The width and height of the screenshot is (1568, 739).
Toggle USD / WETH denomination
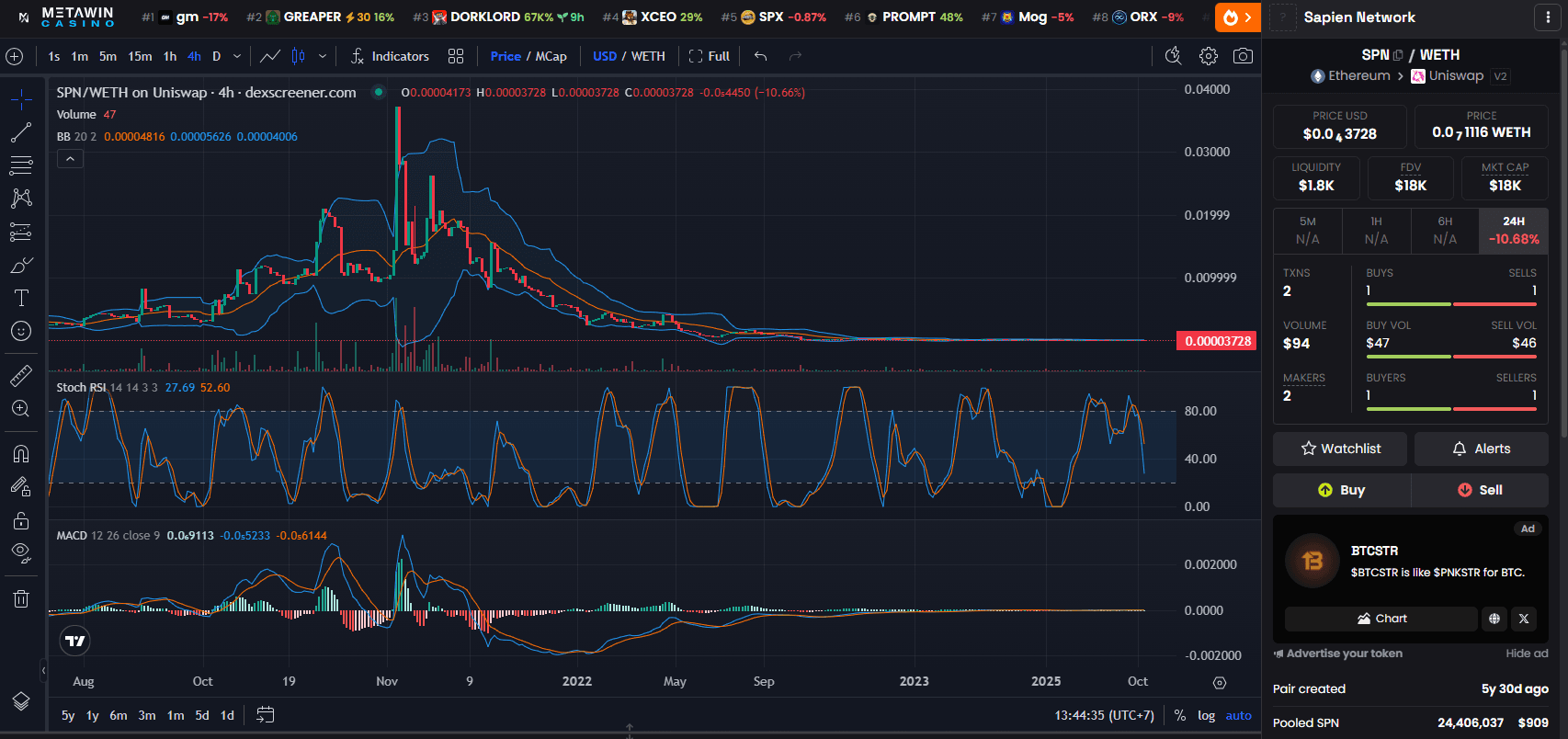point(629,56)
